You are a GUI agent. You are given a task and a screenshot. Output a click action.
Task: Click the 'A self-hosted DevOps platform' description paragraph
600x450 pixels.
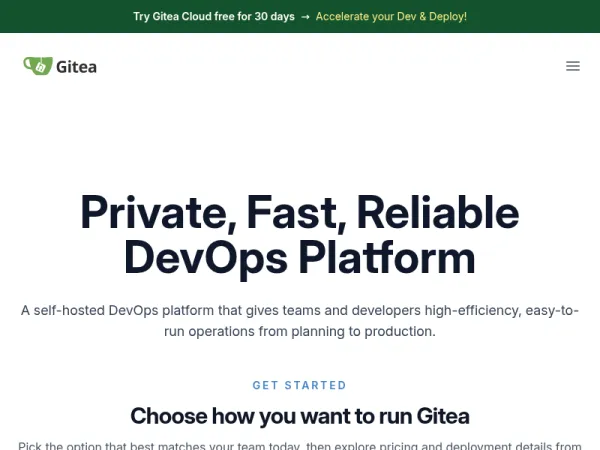point(300,321)
